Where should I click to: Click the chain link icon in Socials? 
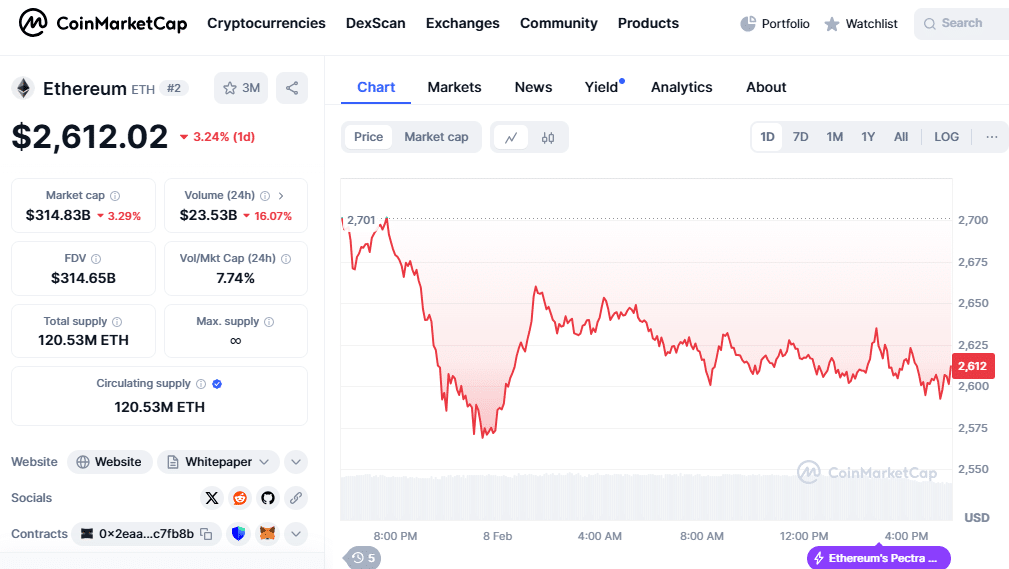pyautogui.click(x=296, y=498)
